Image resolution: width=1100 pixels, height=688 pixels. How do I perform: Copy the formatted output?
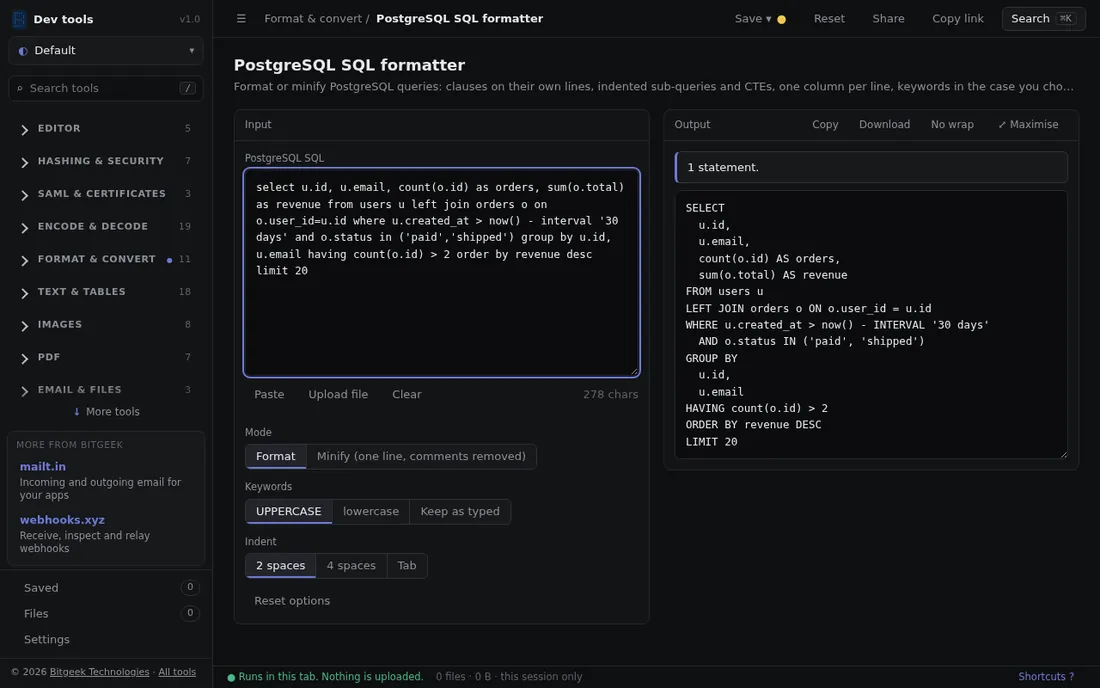825,124
